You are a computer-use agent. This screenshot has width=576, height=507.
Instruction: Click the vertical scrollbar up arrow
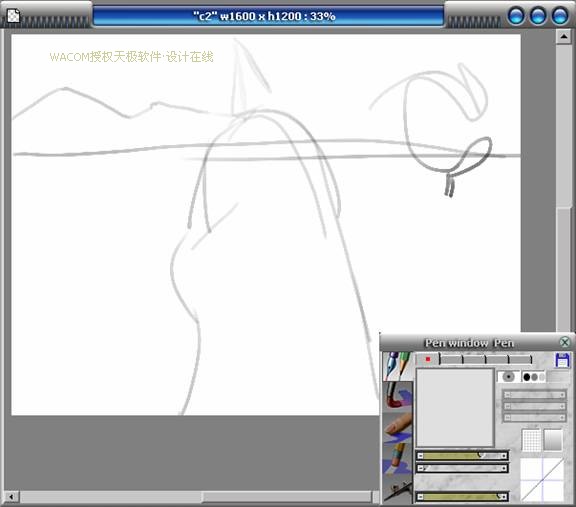point(564,36)
